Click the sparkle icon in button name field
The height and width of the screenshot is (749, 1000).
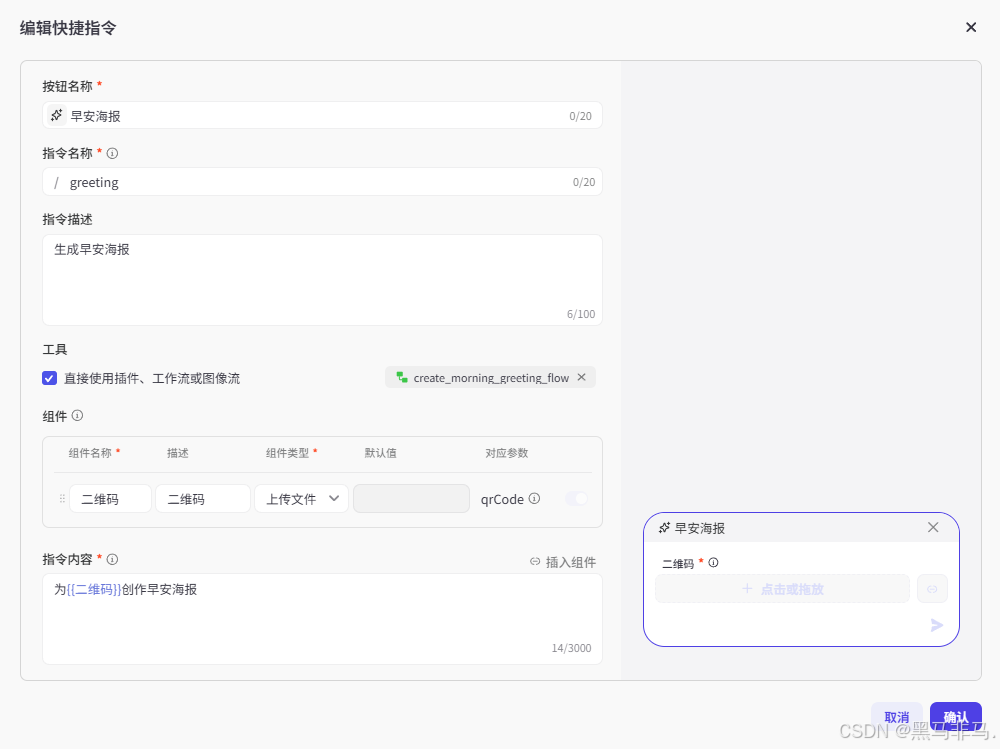[x=57, y=115]
